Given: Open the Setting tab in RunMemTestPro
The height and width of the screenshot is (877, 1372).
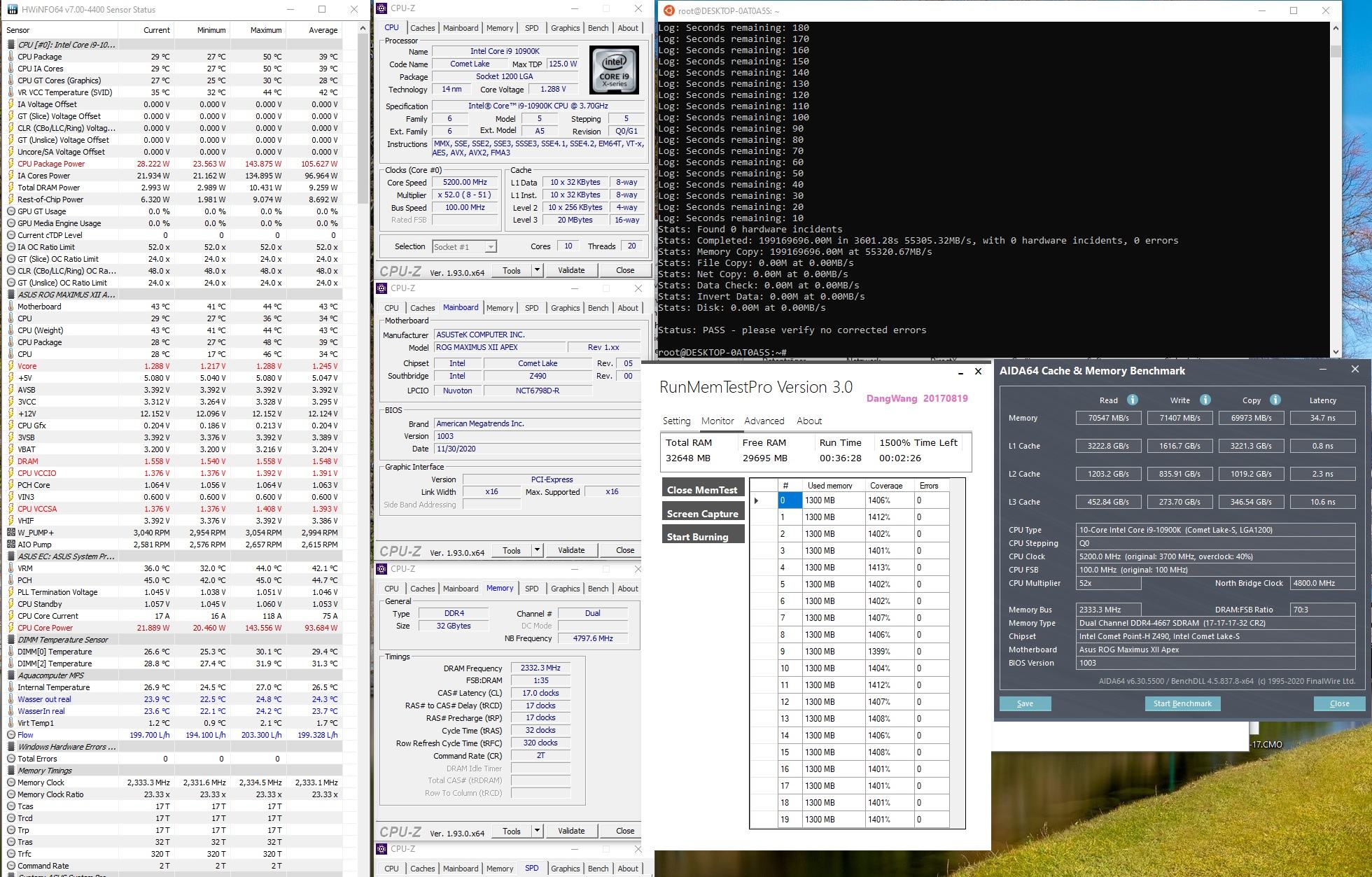Looking at the screenshot, I should click(x=676, y=421).
